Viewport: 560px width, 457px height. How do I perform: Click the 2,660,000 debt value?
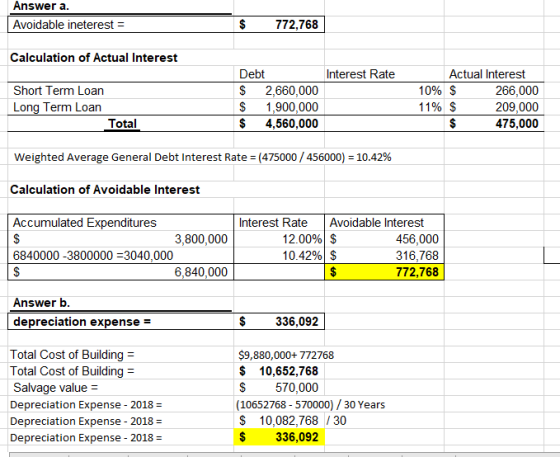pos(279,91)
